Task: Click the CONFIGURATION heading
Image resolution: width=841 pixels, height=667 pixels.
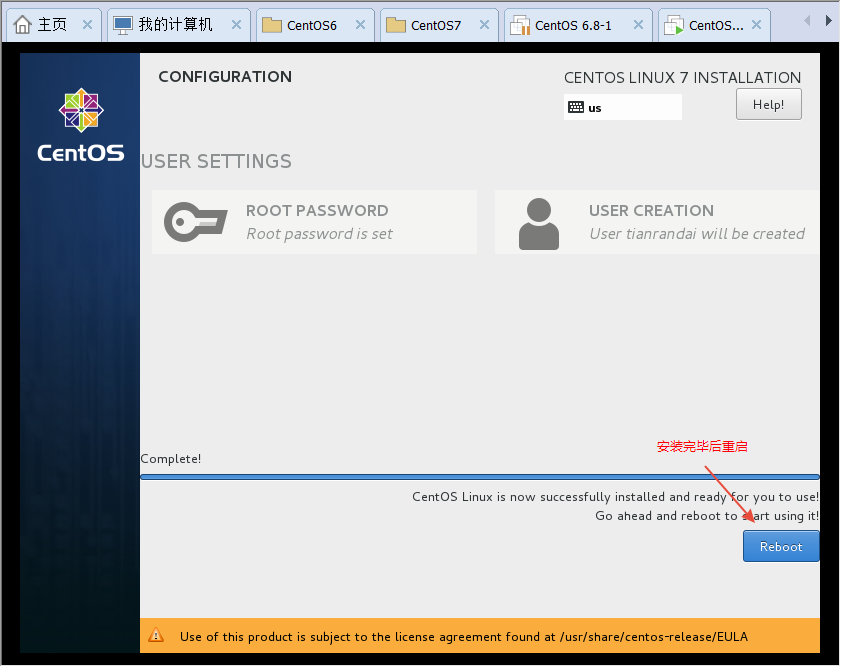Action: coord(225,77)
